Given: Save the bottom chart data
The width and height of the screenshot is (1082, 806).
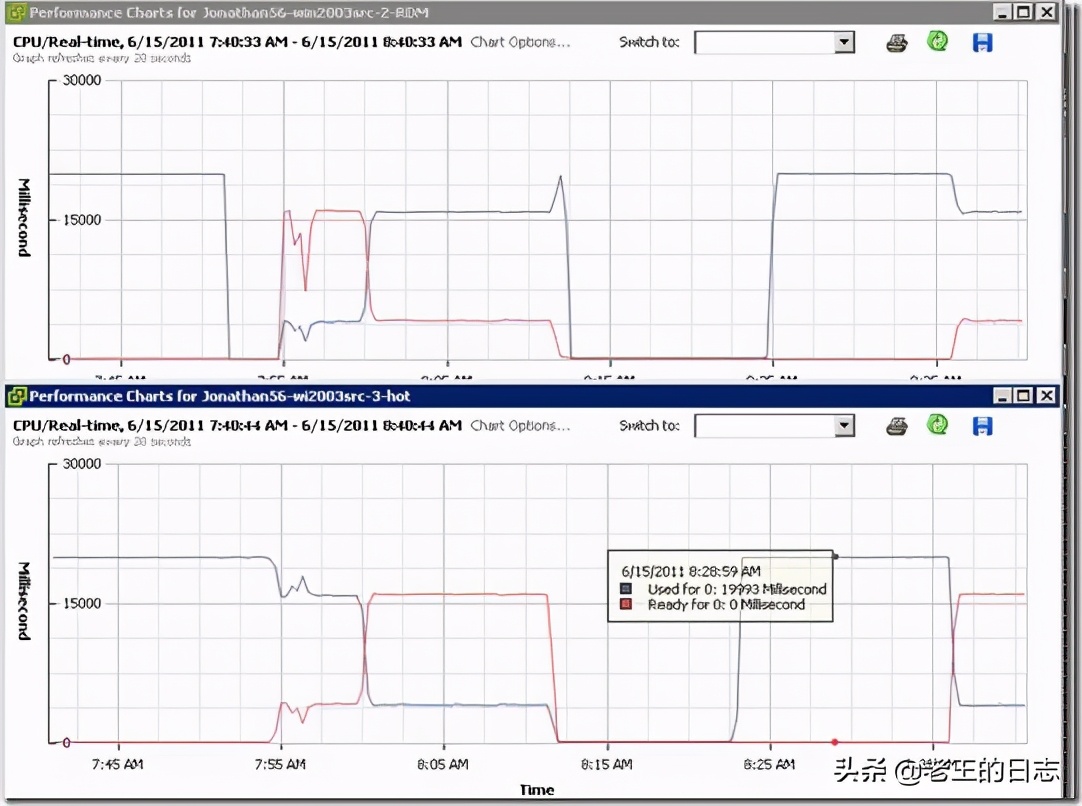Looking at the screenshot, I should [x=981, y=425].
